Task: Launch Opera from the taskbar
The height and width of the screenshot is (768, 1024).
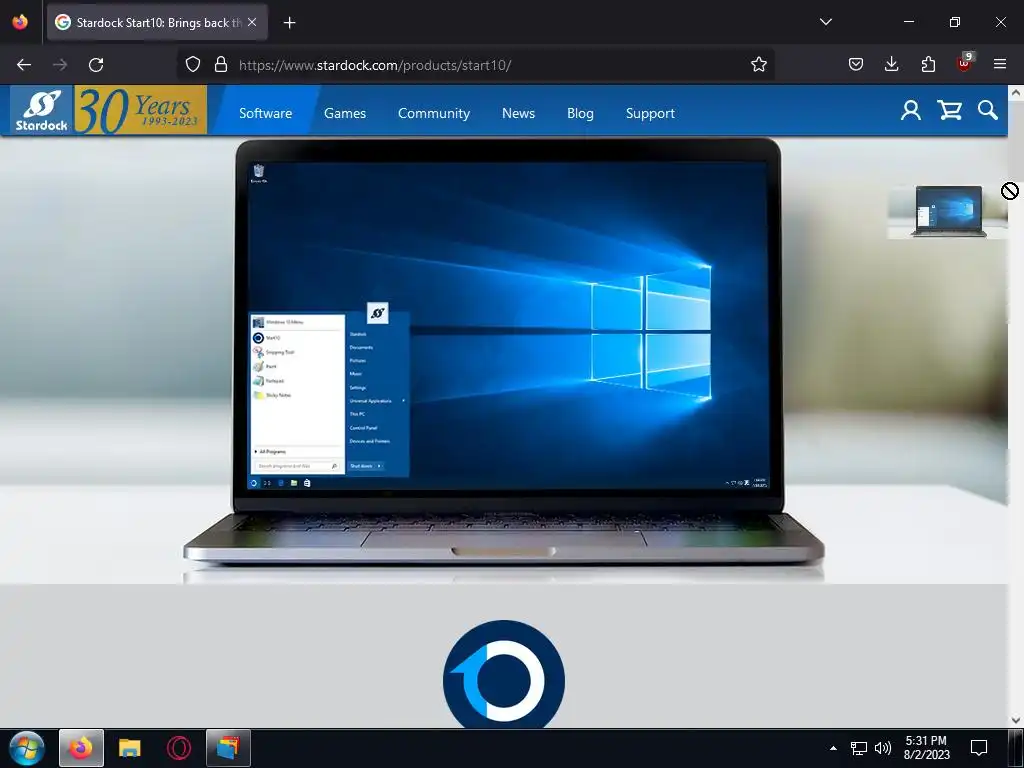Action: (x=179, y=748)
